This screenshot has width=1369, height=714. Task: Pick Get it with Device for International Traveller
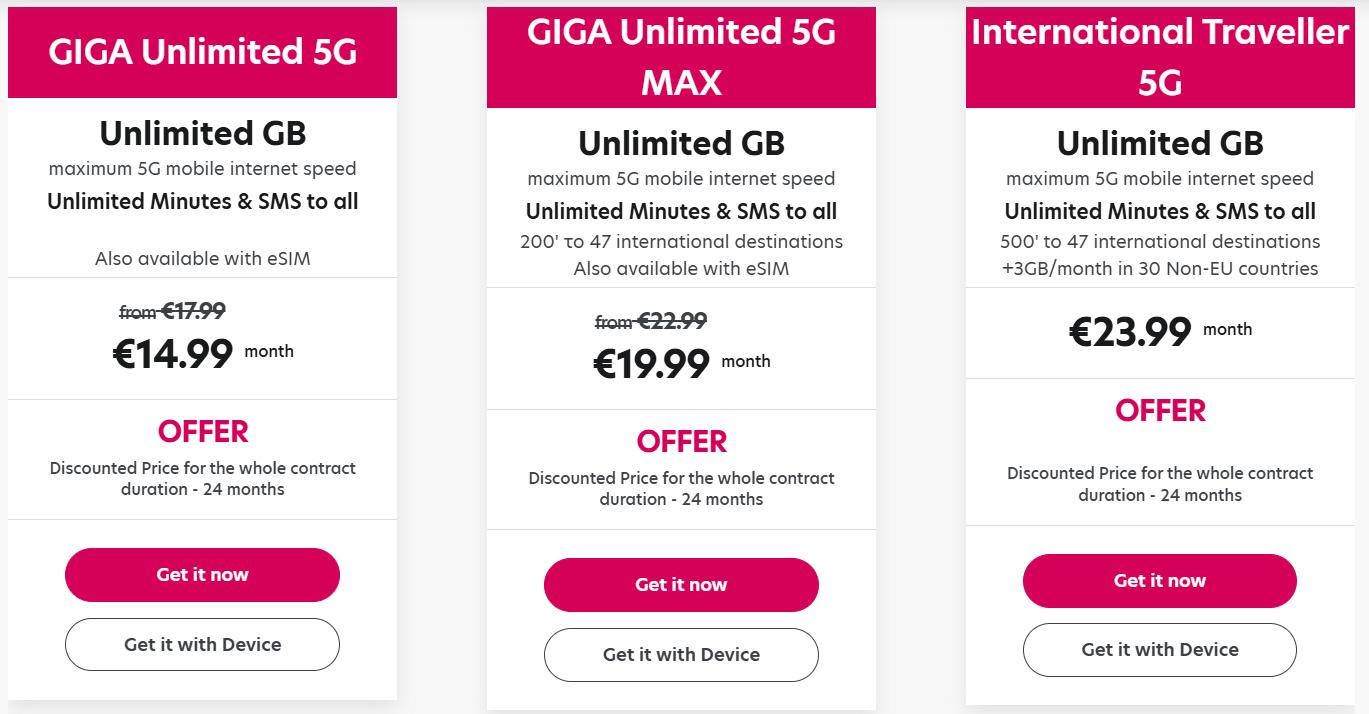1159,650
